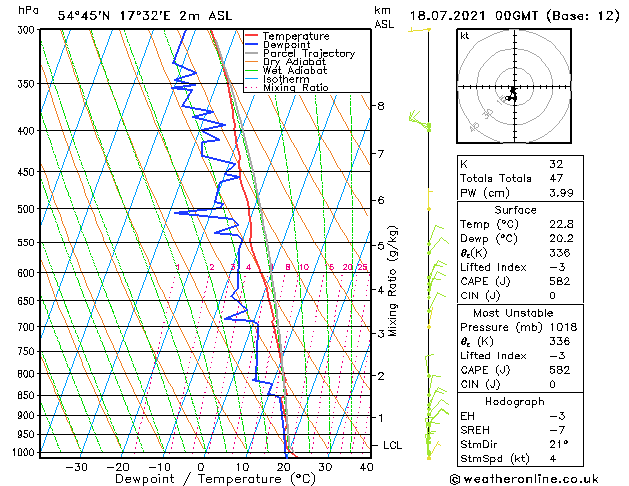This screenshot has width=629, height=486.
Task: Click the '600' hPa pressure label
Action: click(x=28, y=273)
